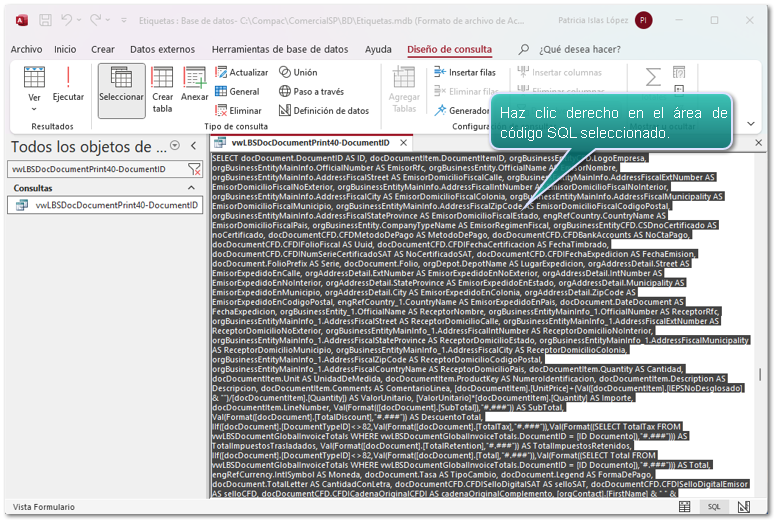Click the parameters icon next to sigma
Screen dimensions: 777x523
[x=679, y=72]
